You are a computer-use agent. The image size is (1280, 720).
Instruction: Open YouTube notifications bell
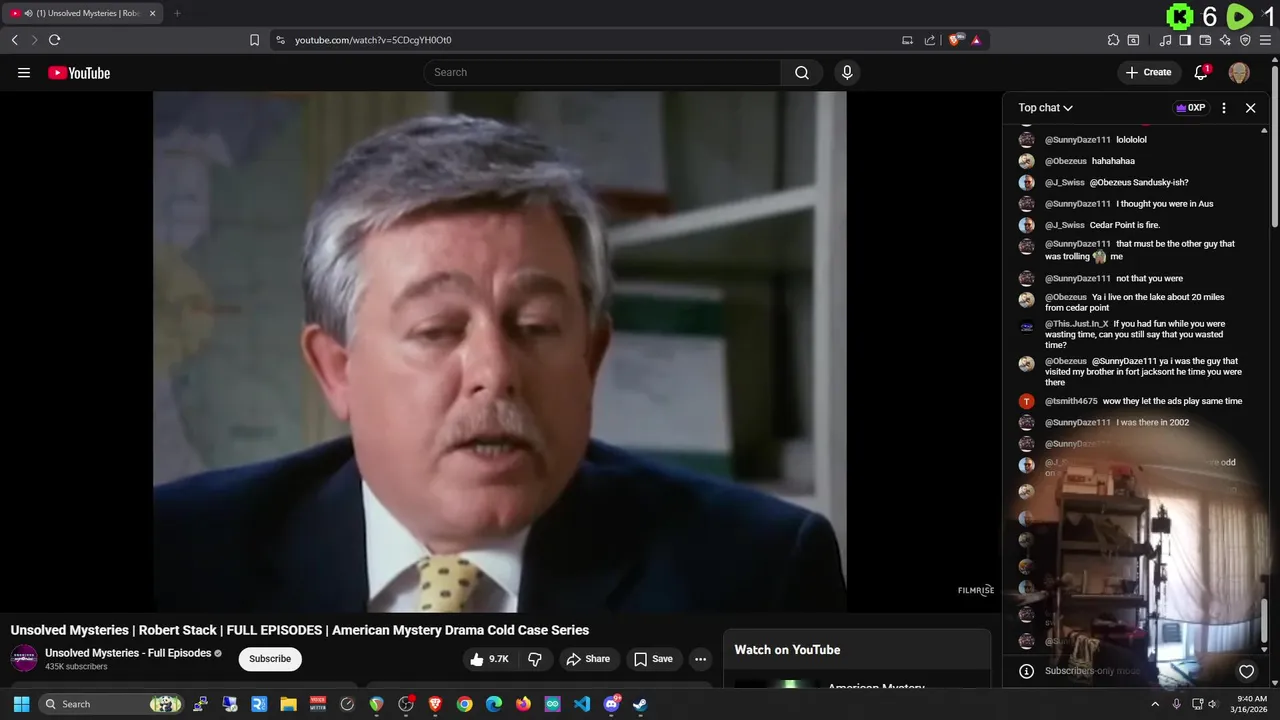(1201, 72)
